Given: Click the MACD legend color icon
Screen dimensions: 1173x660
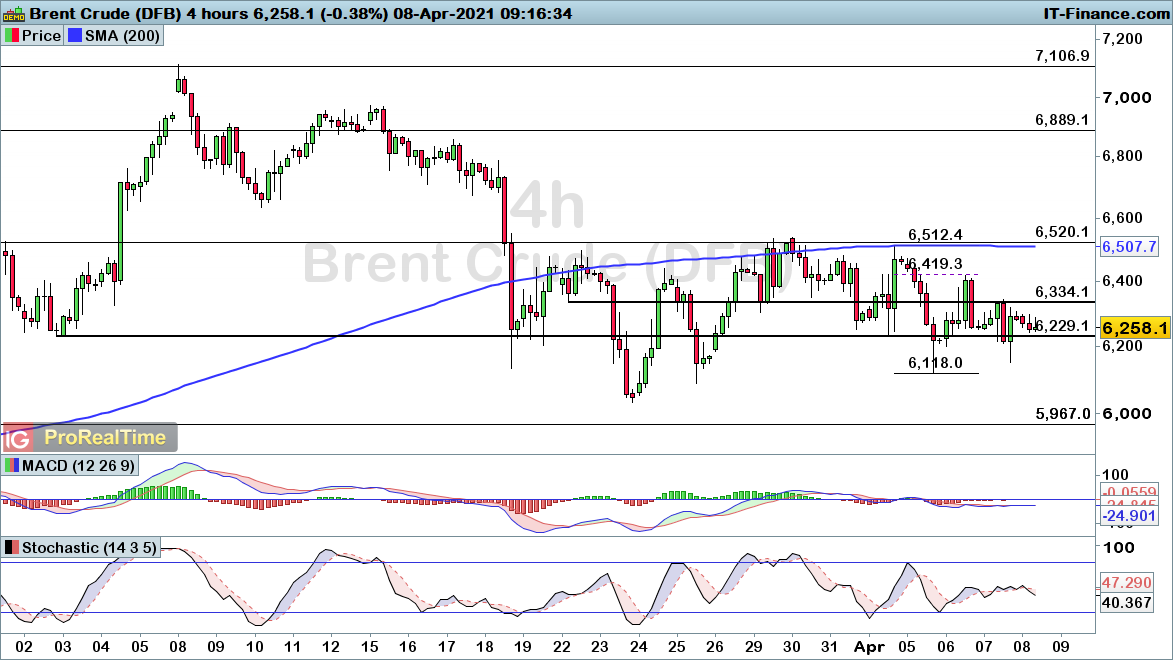Looking at the screenshot, I should [11, 465].
